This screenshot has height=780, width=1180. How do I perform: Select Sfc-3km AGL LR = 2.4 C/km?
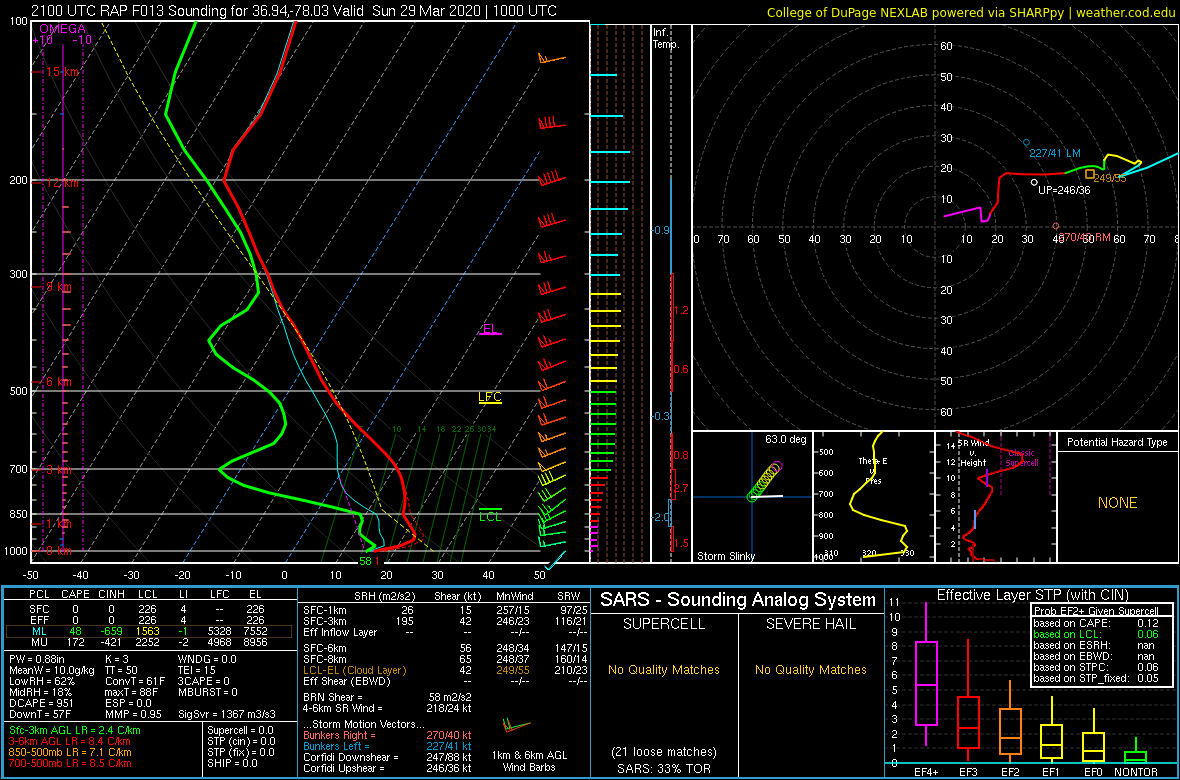(x=75, y=731)
